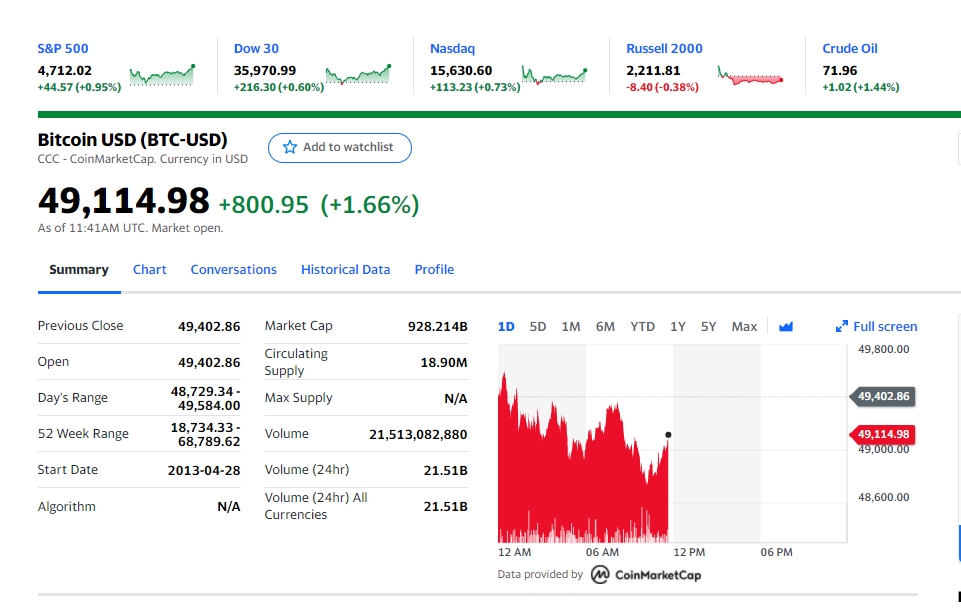Click the full screen expand arrows icon
Image resolution: width=961 pixels, height=613 pixels.
(x=841, y=327)
